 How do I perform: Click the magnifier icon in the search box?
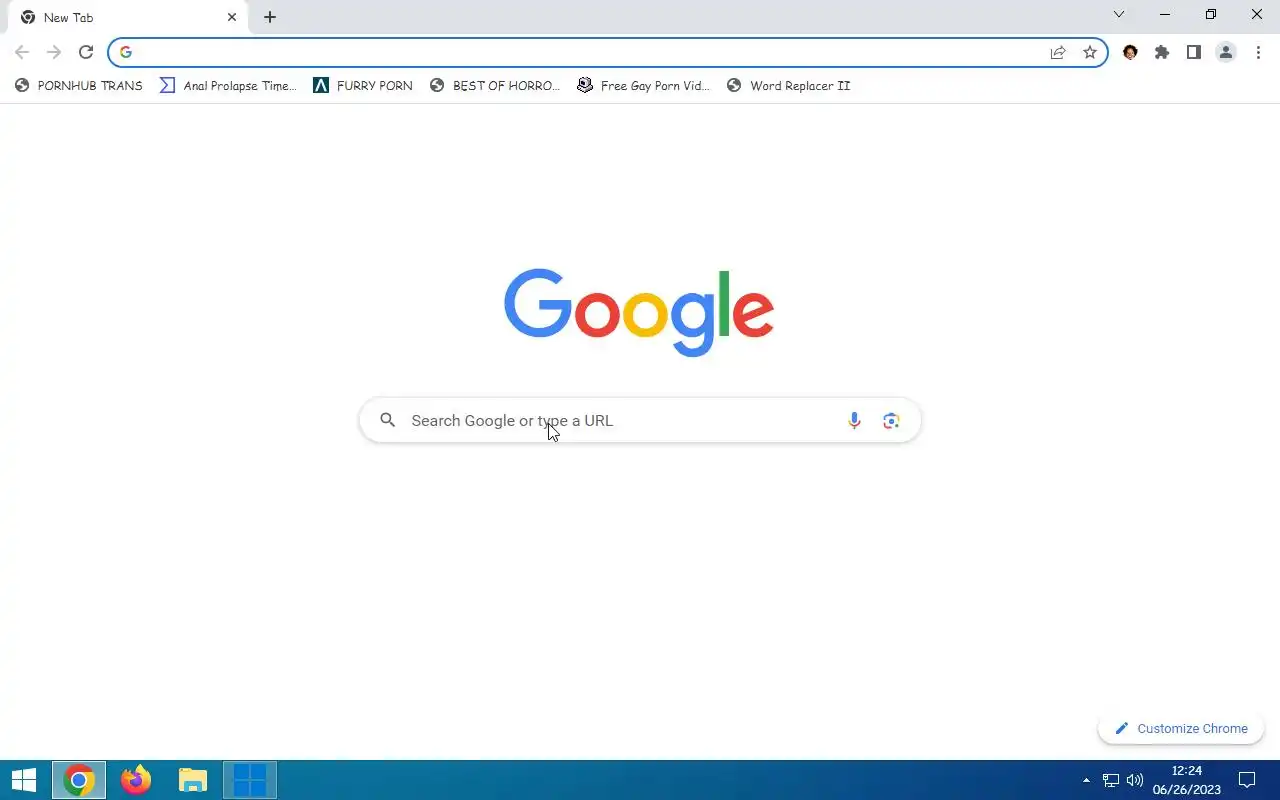pyautogui.click(x=388, y=421)
